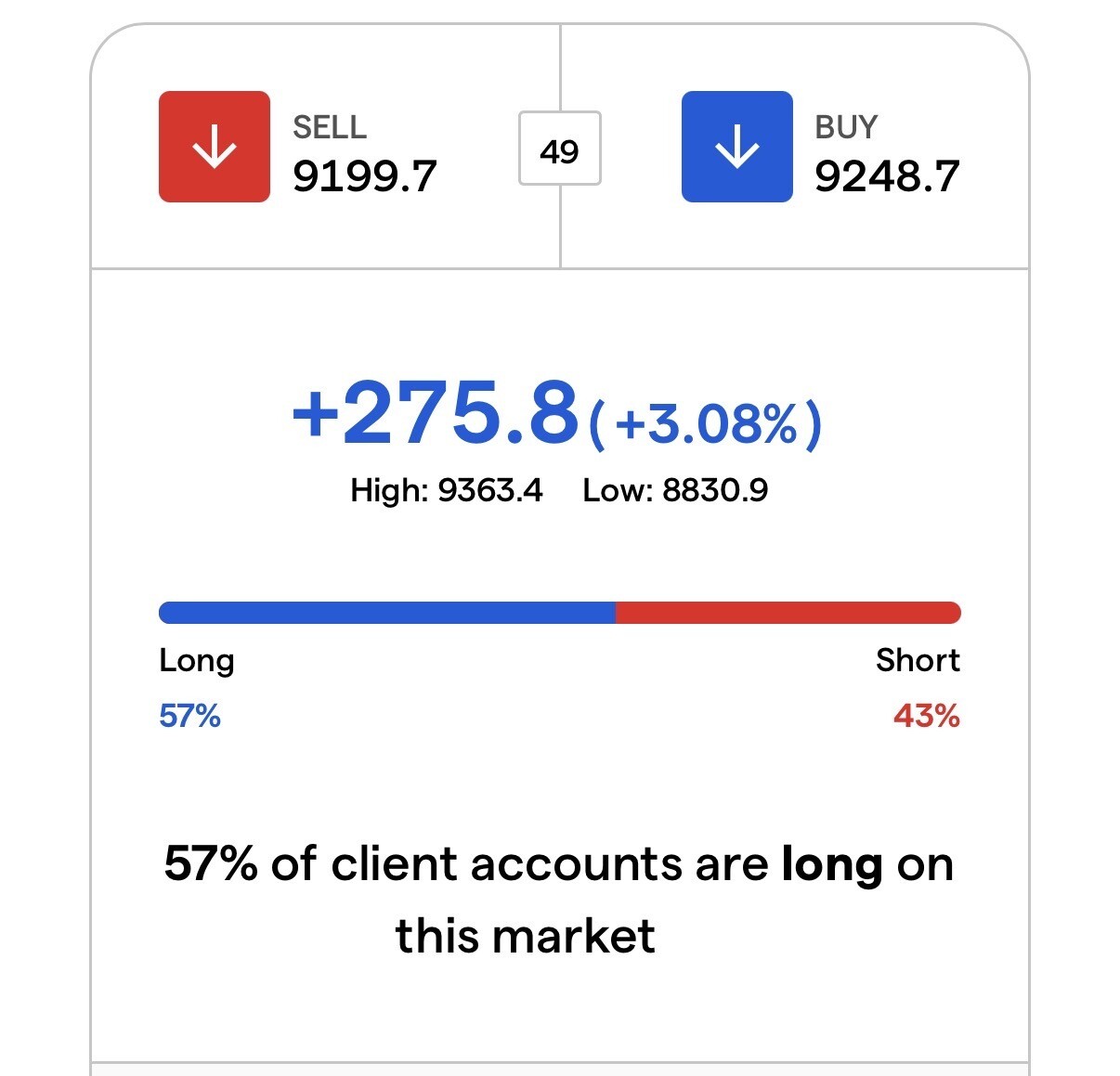Image resolution: width=1120 pixels, height=1076 pixels.
Task: Select the buy price 9248.7
Action: 887,176
